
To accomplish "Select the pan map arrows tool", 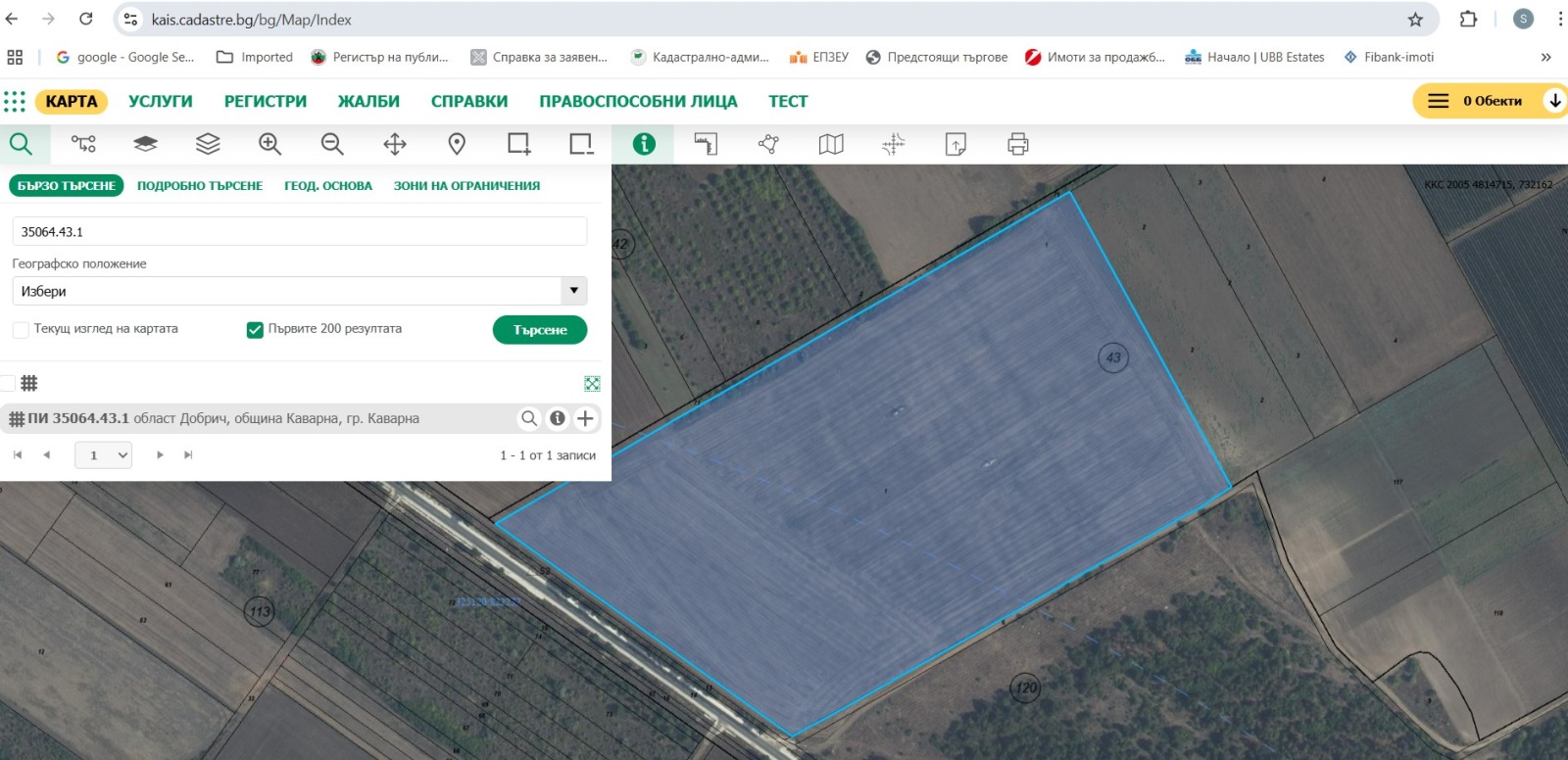I will (394, 145).
